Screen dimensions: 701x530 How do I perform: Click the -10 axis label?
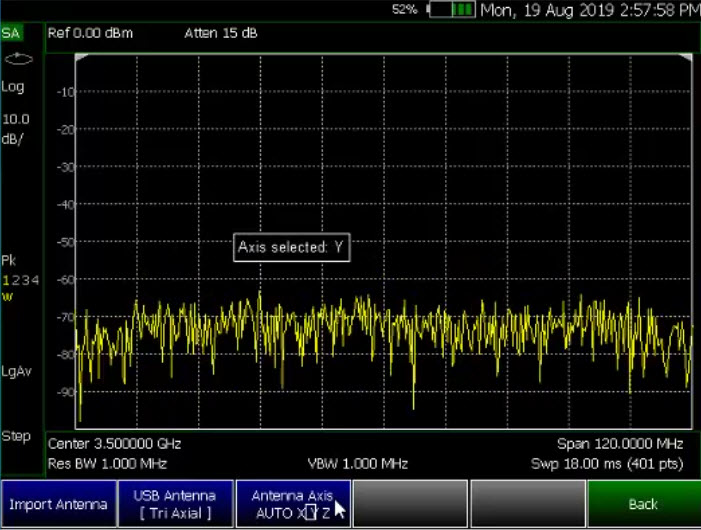(x=66, y=93)
